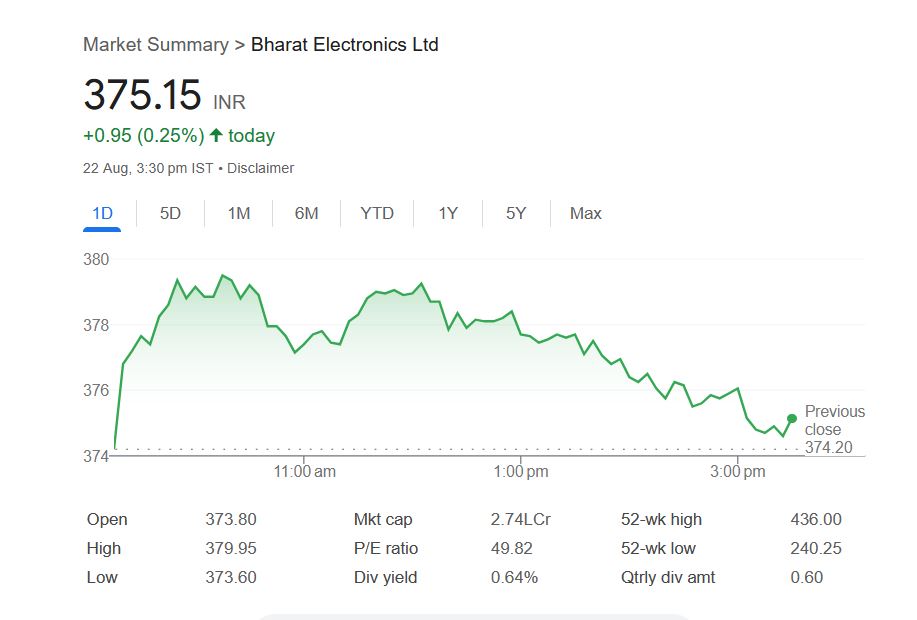This screenshot has width=917, height=620.
Task: Select the YTD chart tab
Action: (377, 213)
